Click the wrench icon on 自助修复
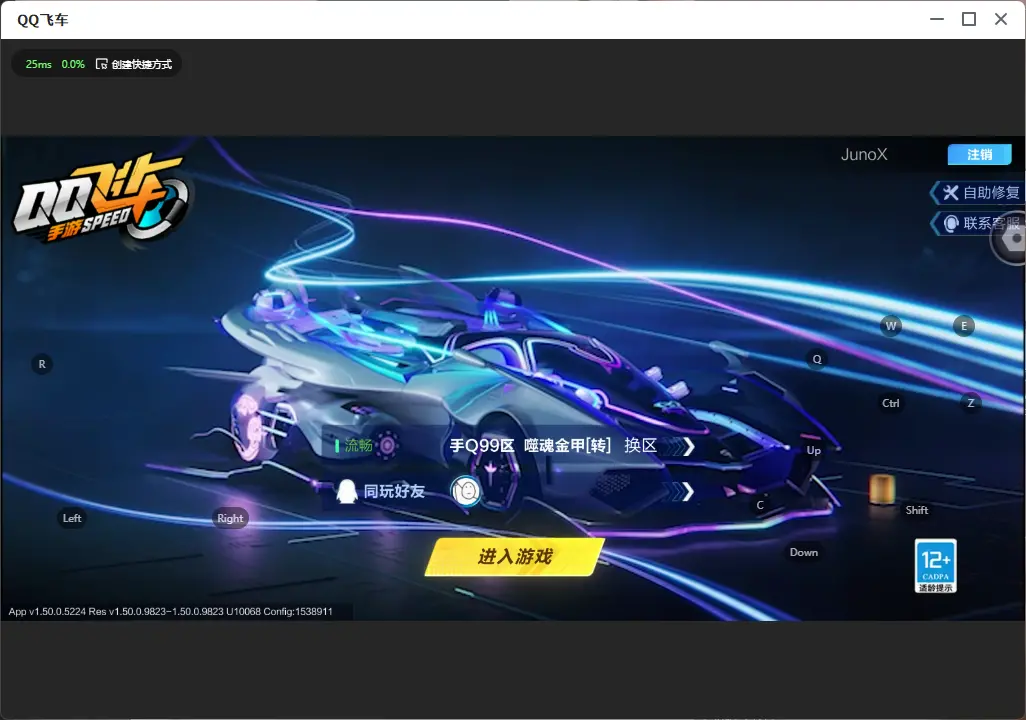This screenshot has width=1026, height=720. click(950, 192)
